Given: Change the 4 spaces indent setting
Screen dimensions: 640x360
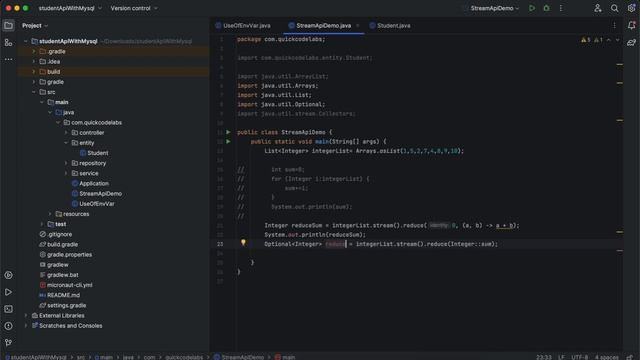Looking at the screenshot, I should coord(607,357).
